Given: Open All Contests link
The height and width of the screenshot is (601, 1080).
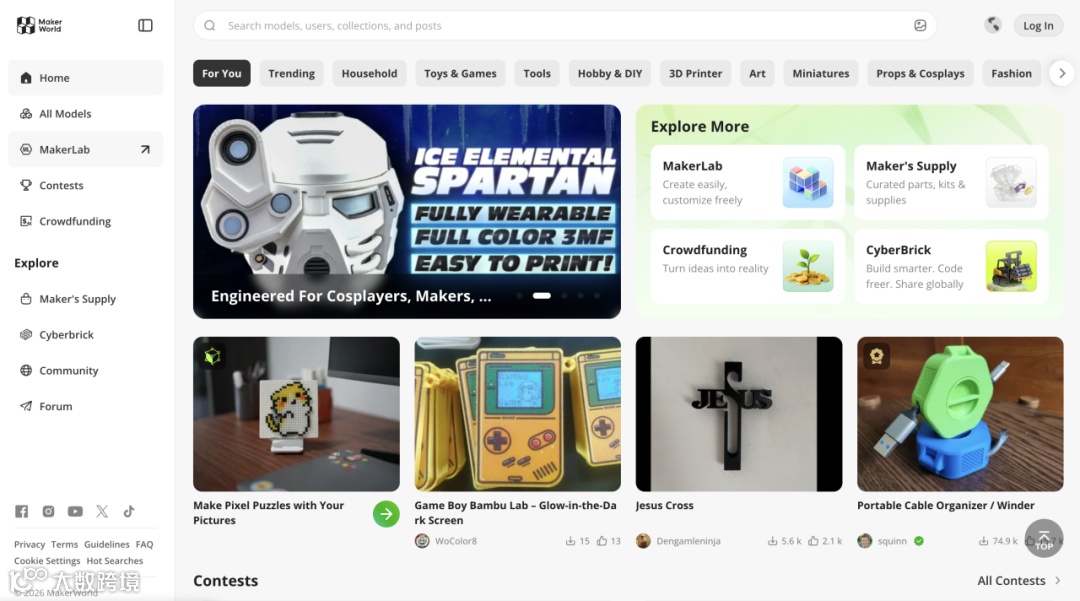Looking at the screenshot, I should tap(1019, 580).
